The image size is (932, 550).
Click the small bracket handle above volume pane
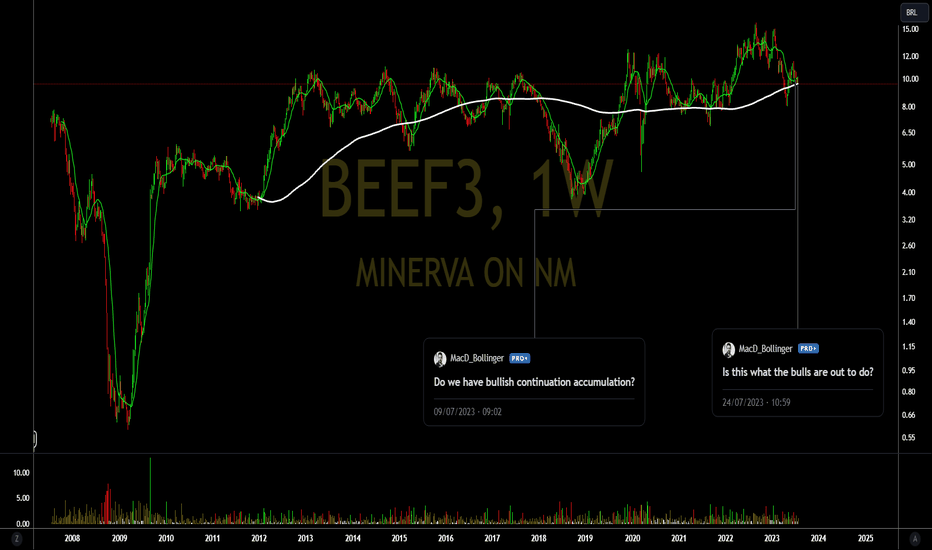[34, 439]
